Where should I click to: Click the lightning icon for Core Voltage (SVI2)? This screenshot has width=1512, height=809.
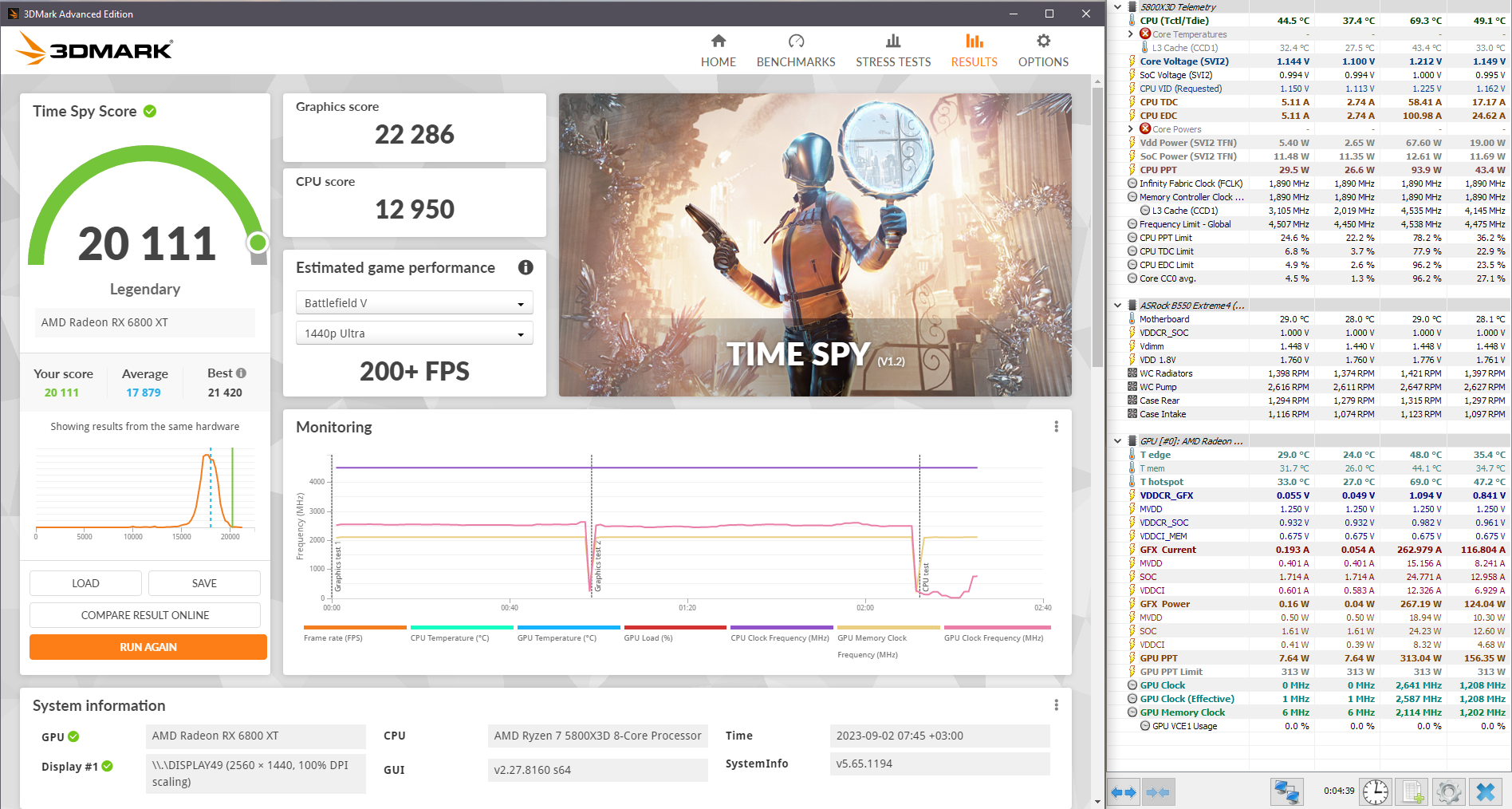[1132, 61]
